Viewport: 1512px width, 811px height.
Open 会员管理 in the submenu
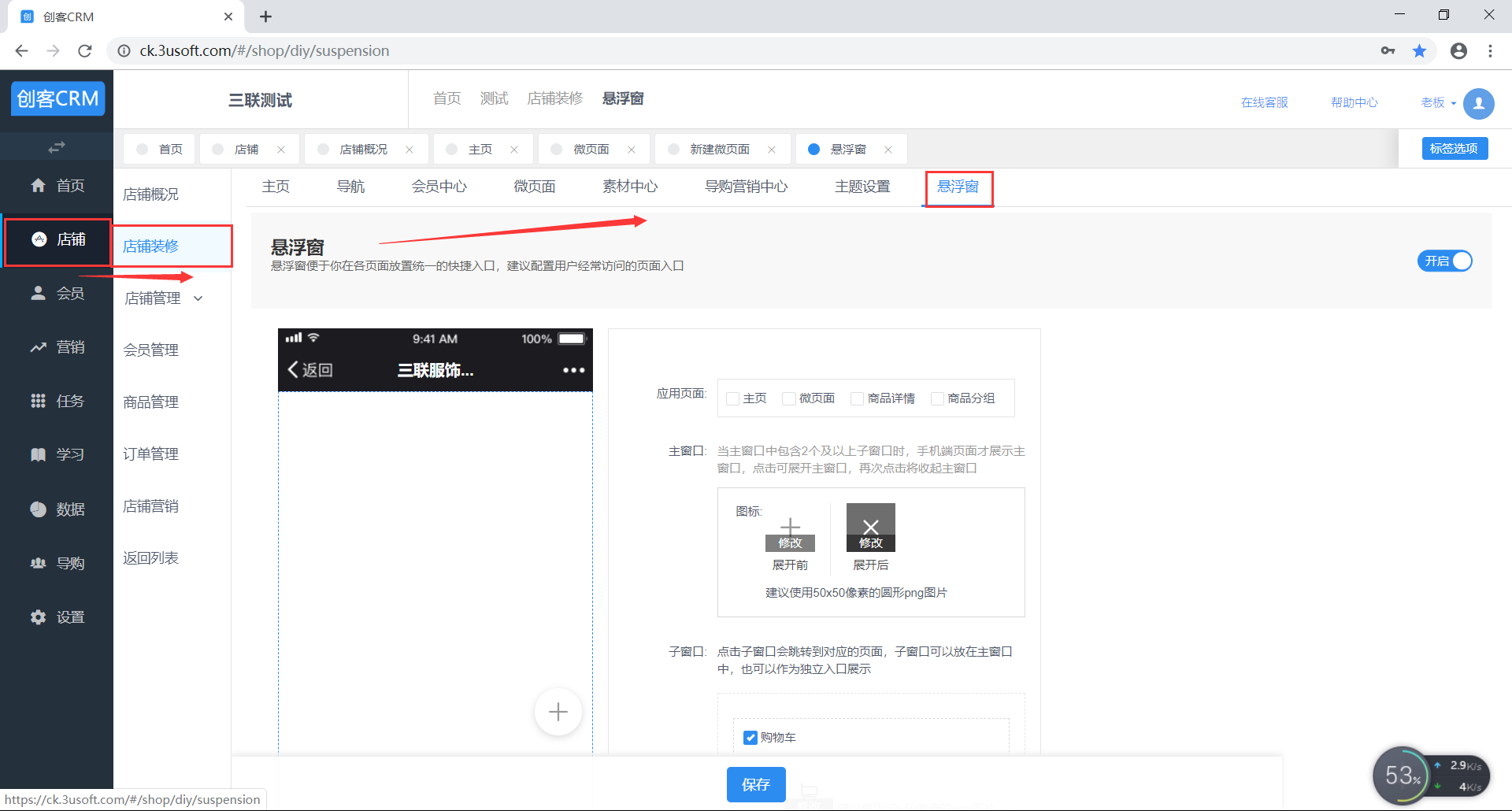(x=151, y=350)
